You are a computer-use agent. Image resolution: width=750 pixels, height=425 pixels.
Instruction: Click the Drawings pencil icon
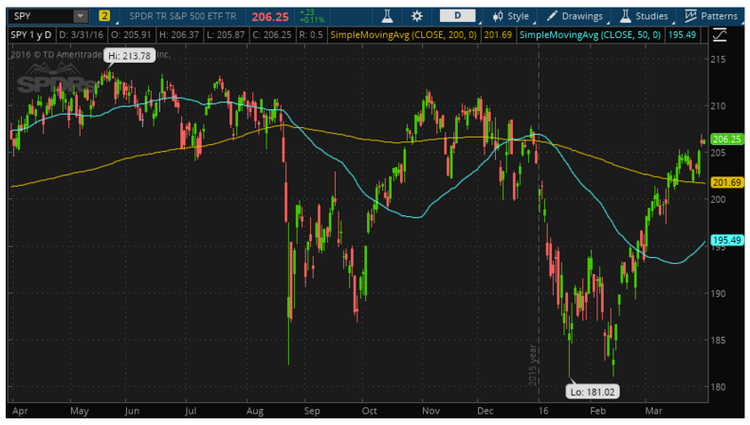[x=553, y=17]
